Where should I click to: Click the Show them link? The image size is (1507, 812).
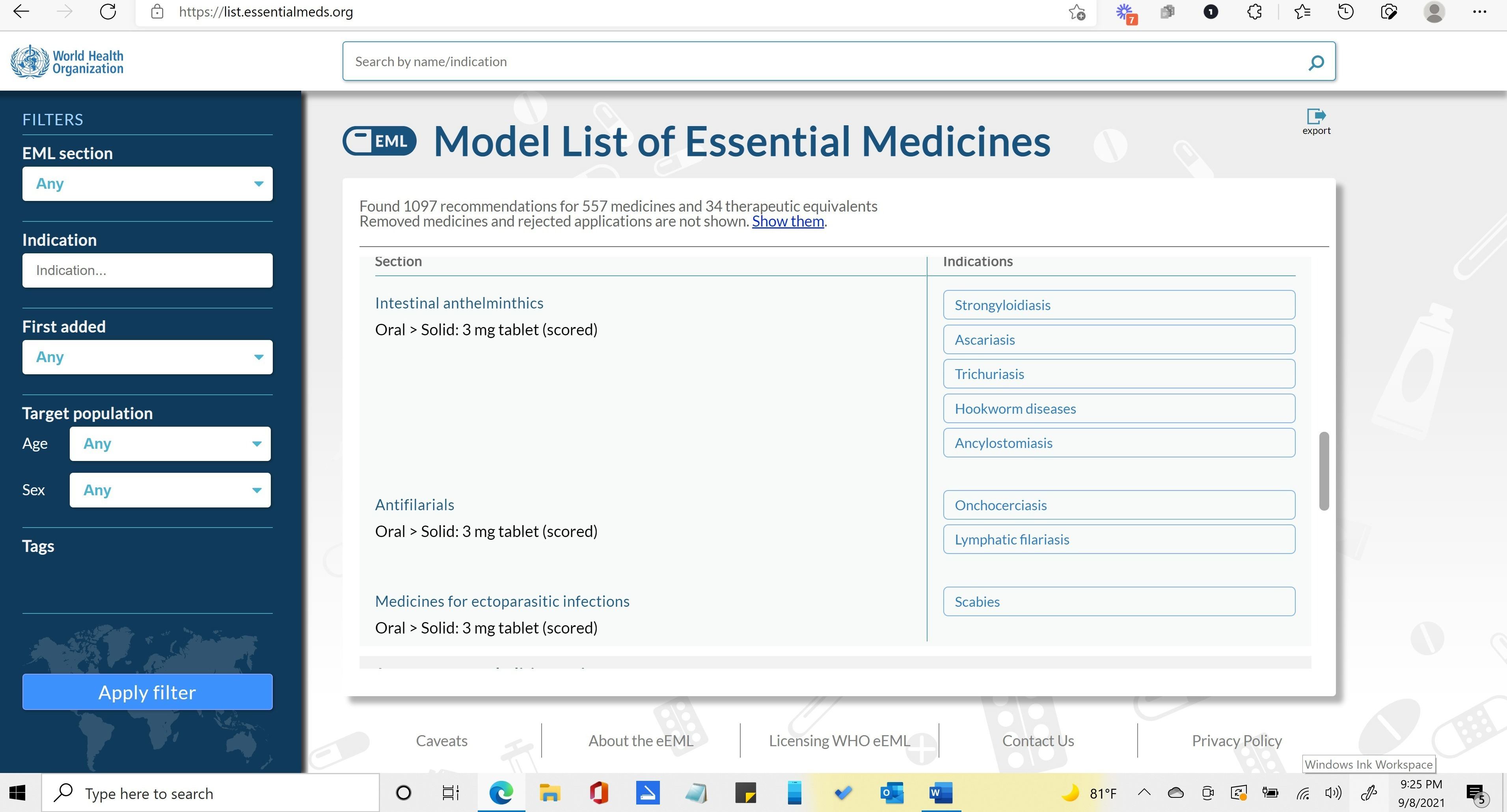[788, 221]
